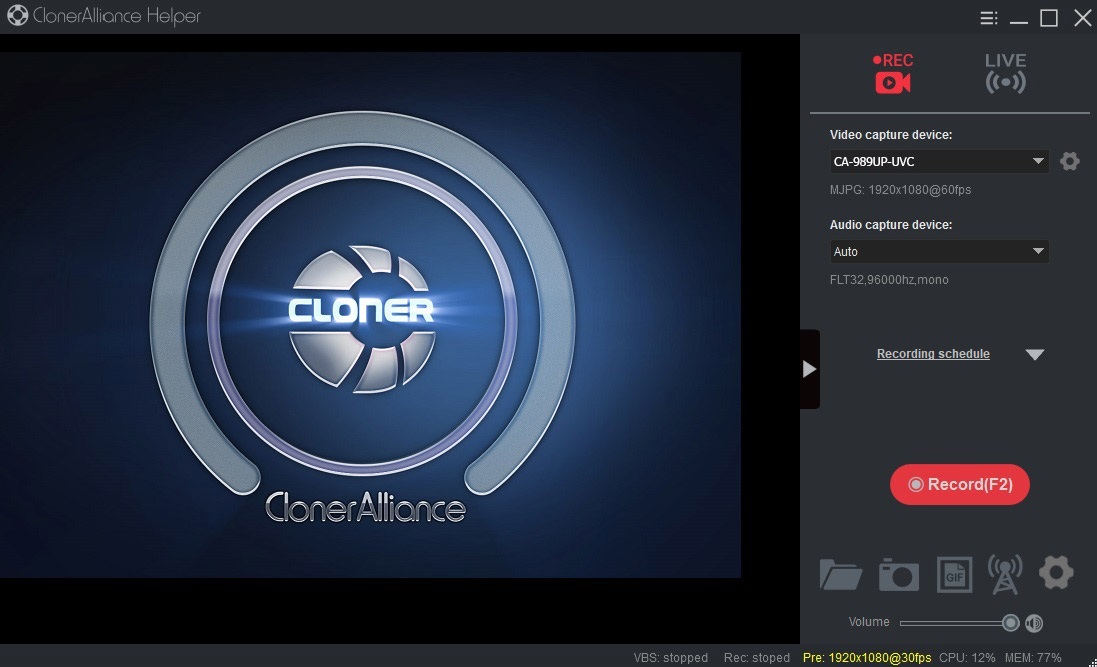Start recording with the Record(F2) button
1097x667 pixels.
point(960,484)
